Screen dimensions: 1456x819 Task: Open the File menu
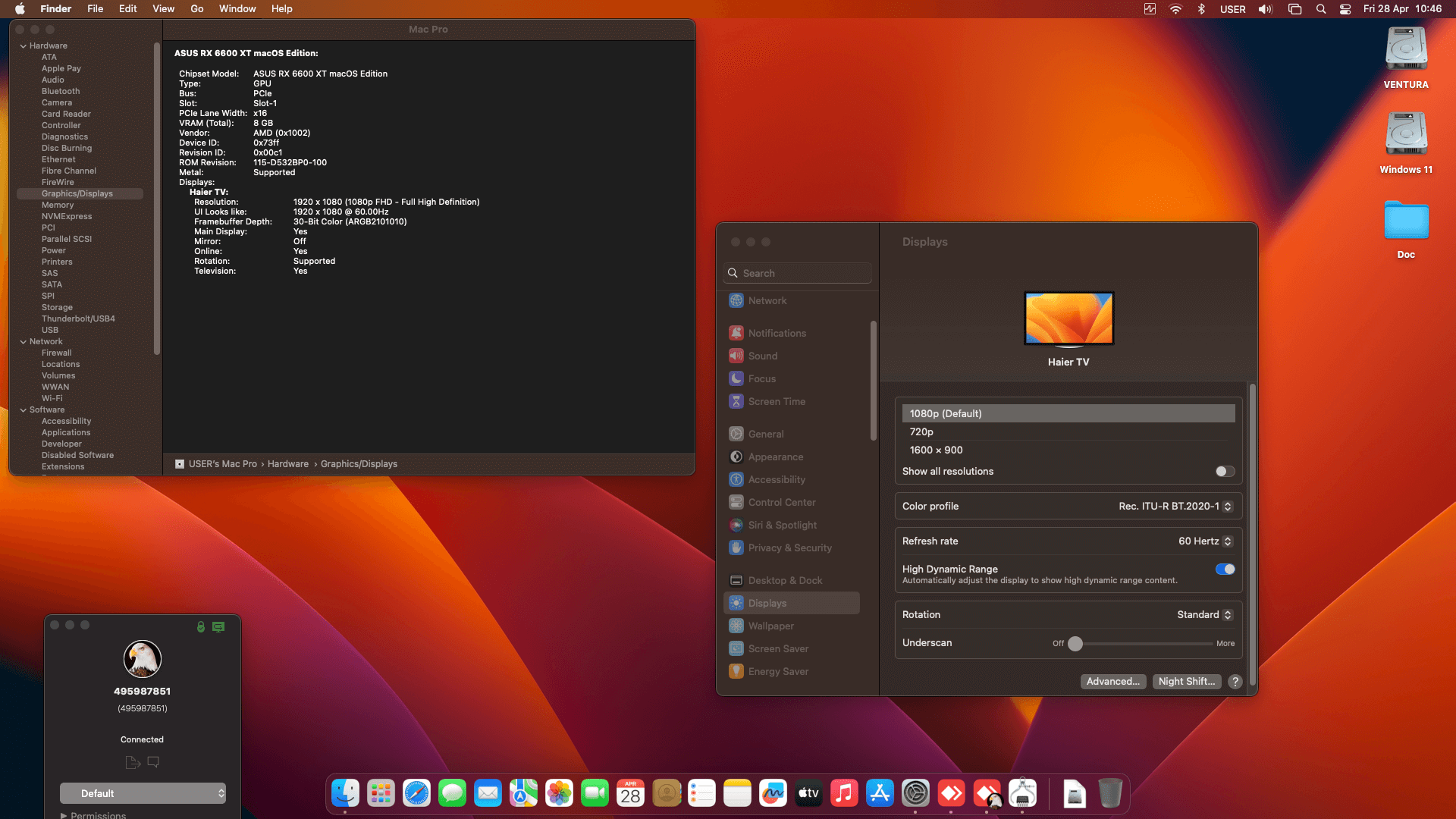[95, 9]
